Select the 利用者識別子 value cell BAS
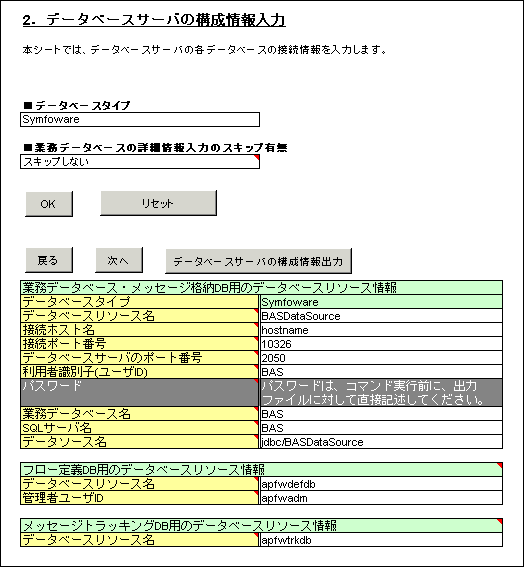524x567 pixels. coord(381,372)
